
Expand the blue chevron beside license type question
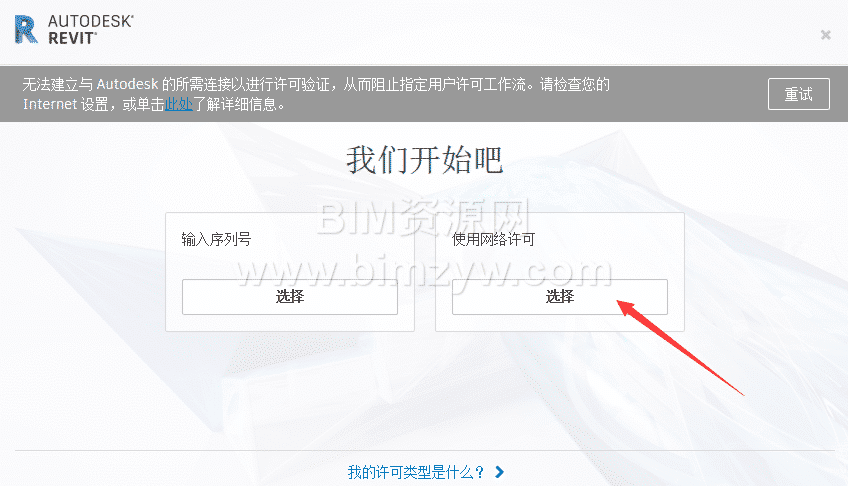pyautogui.click(x=499, y=472)
